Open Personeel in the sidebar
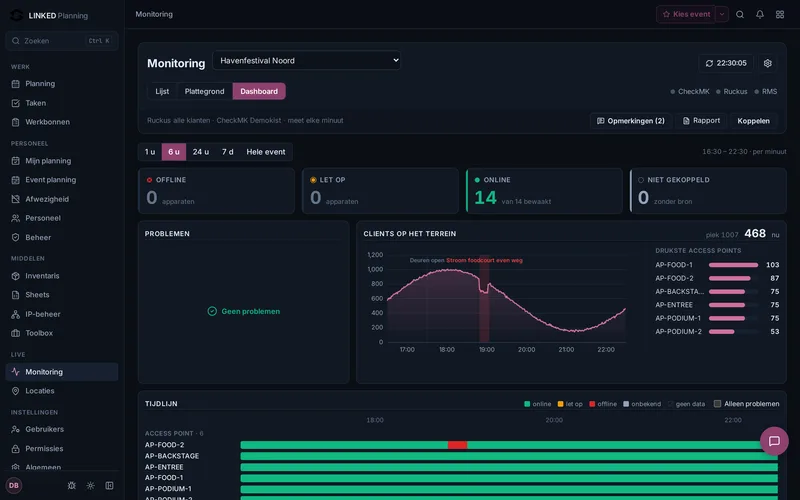800x500 pixels. pos(62,218)
